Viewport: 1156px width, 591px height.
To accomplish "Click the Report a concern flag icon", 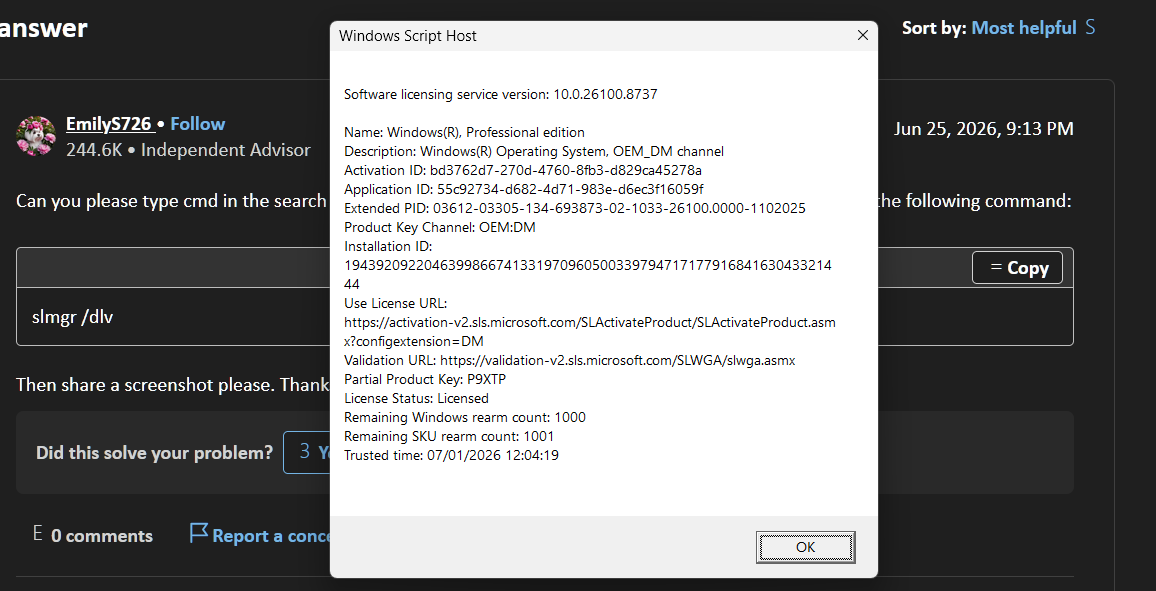I will click(x=198, y=533).
